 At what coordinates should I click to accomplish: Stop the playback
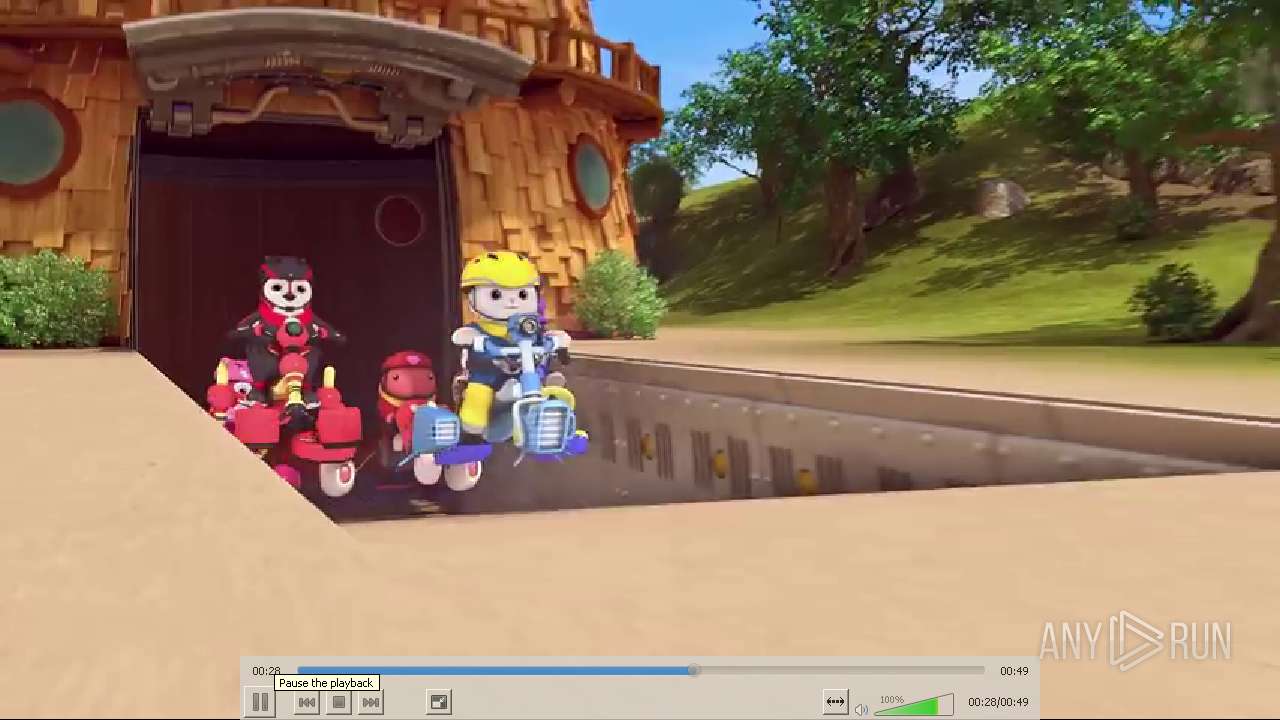pyautogui.click(x=339, y=703)
